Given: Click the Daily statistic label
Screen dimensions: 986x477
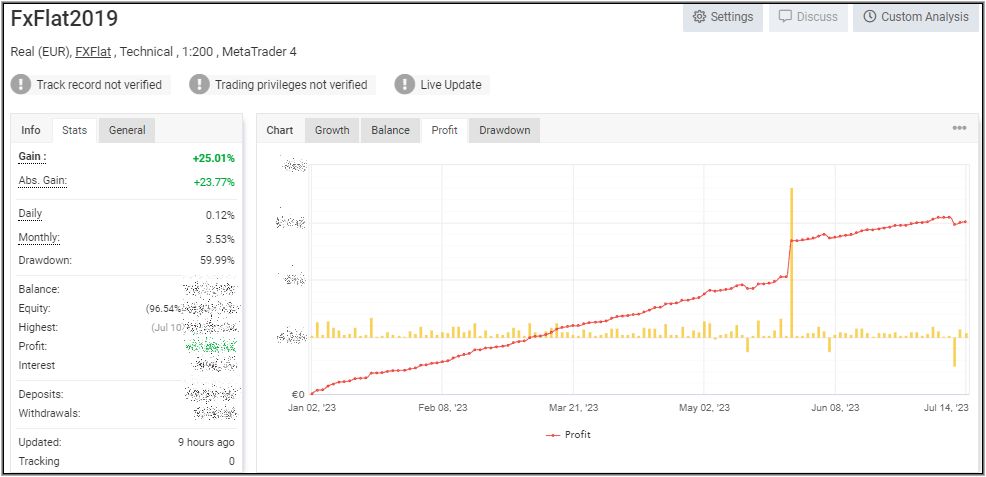Looking at the screenshot, I should pos(30,214).
